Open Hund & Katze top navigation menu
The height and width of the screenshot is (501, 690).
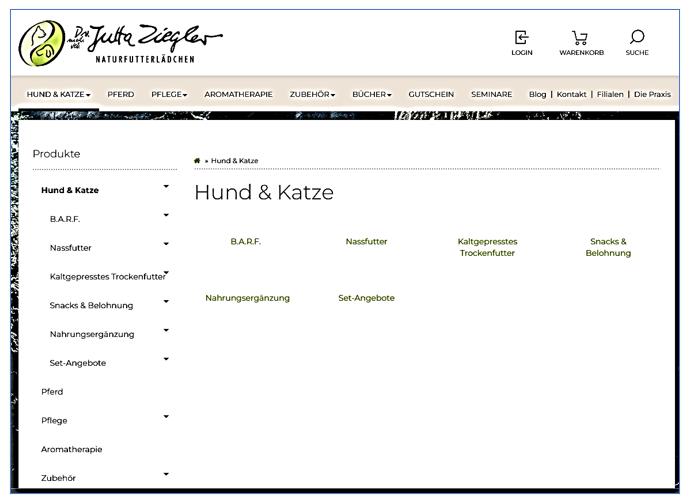point(58,94)
